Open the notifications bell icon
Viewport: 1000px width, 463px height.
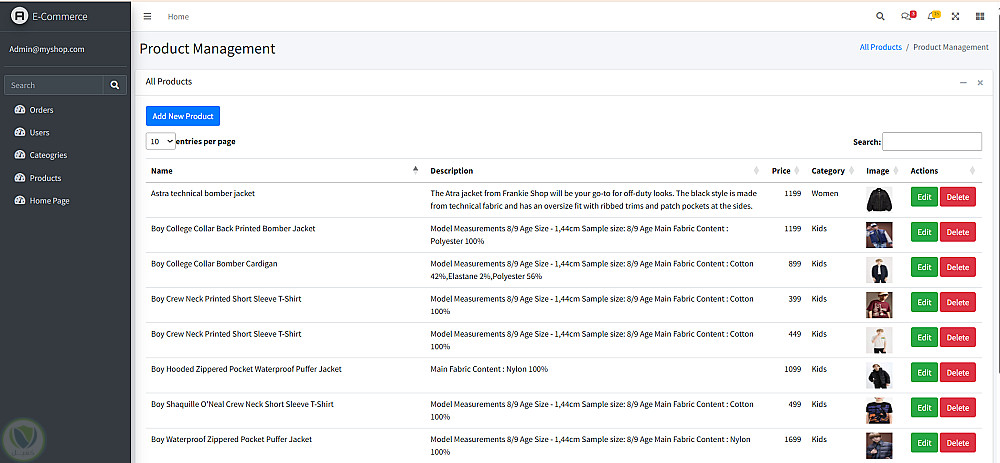coord(932,16)
